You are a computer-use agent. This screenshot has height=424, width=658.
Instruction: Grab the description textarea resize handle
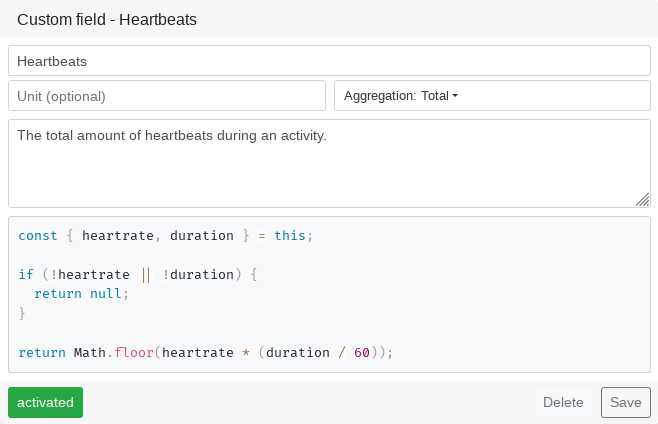643,200
